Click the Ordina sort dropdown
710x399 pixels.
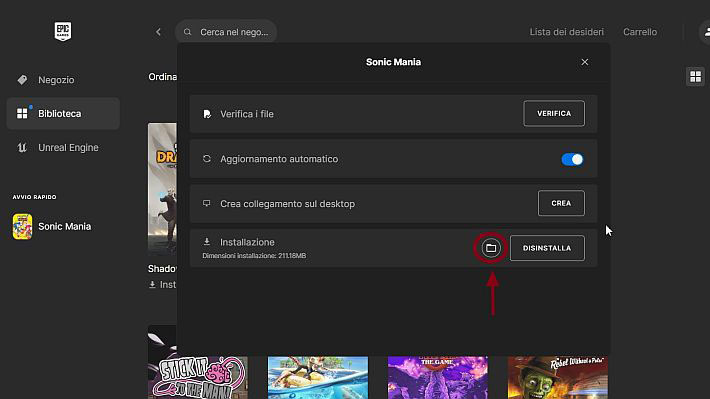pos(163,77)
